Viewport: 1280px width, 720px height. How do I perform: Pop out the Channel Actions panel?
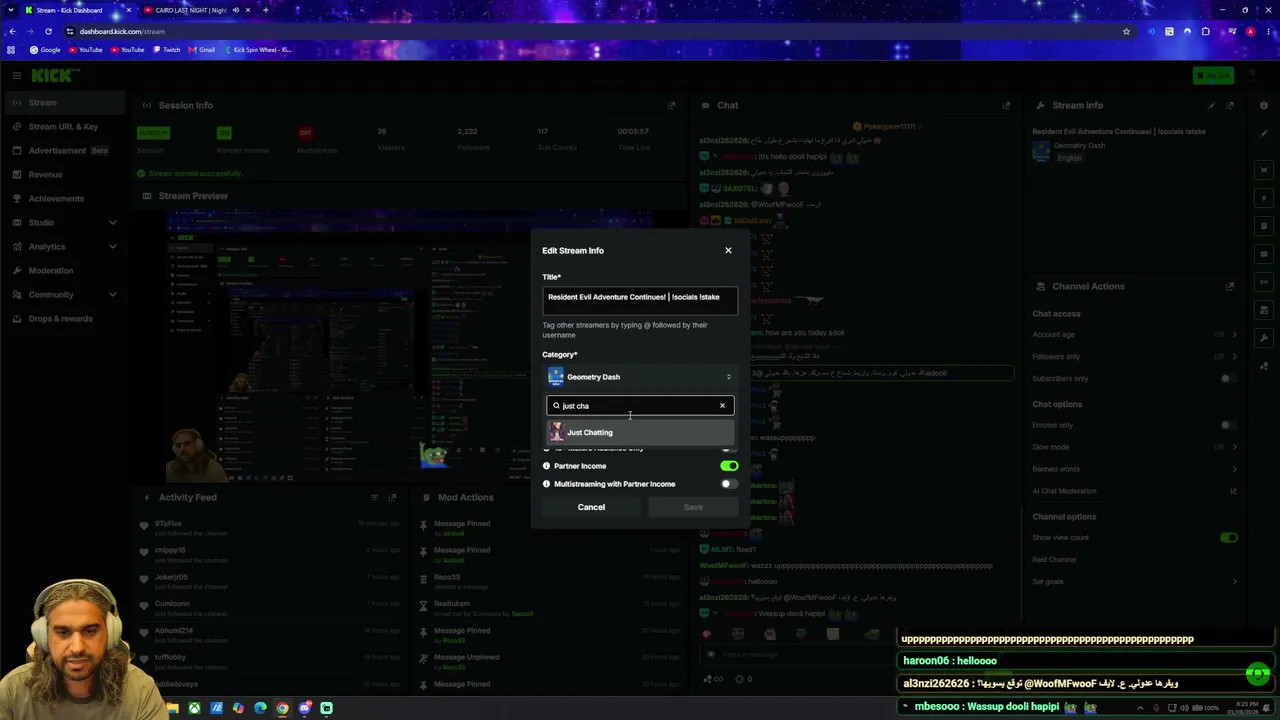(x=1230, y=286)
